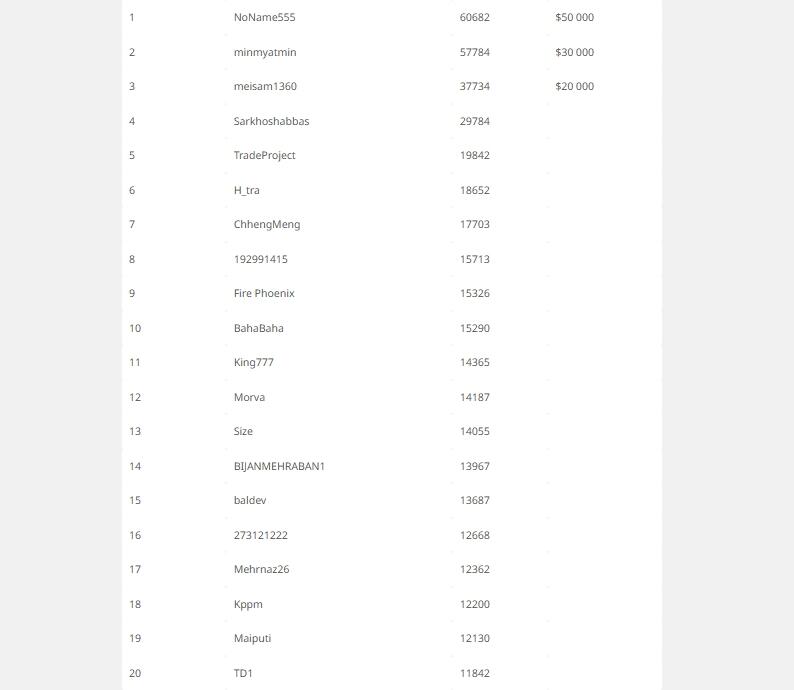This screenshot has height=690, width=794.
Task: Click the King777 username
Action: pos(253,363)
